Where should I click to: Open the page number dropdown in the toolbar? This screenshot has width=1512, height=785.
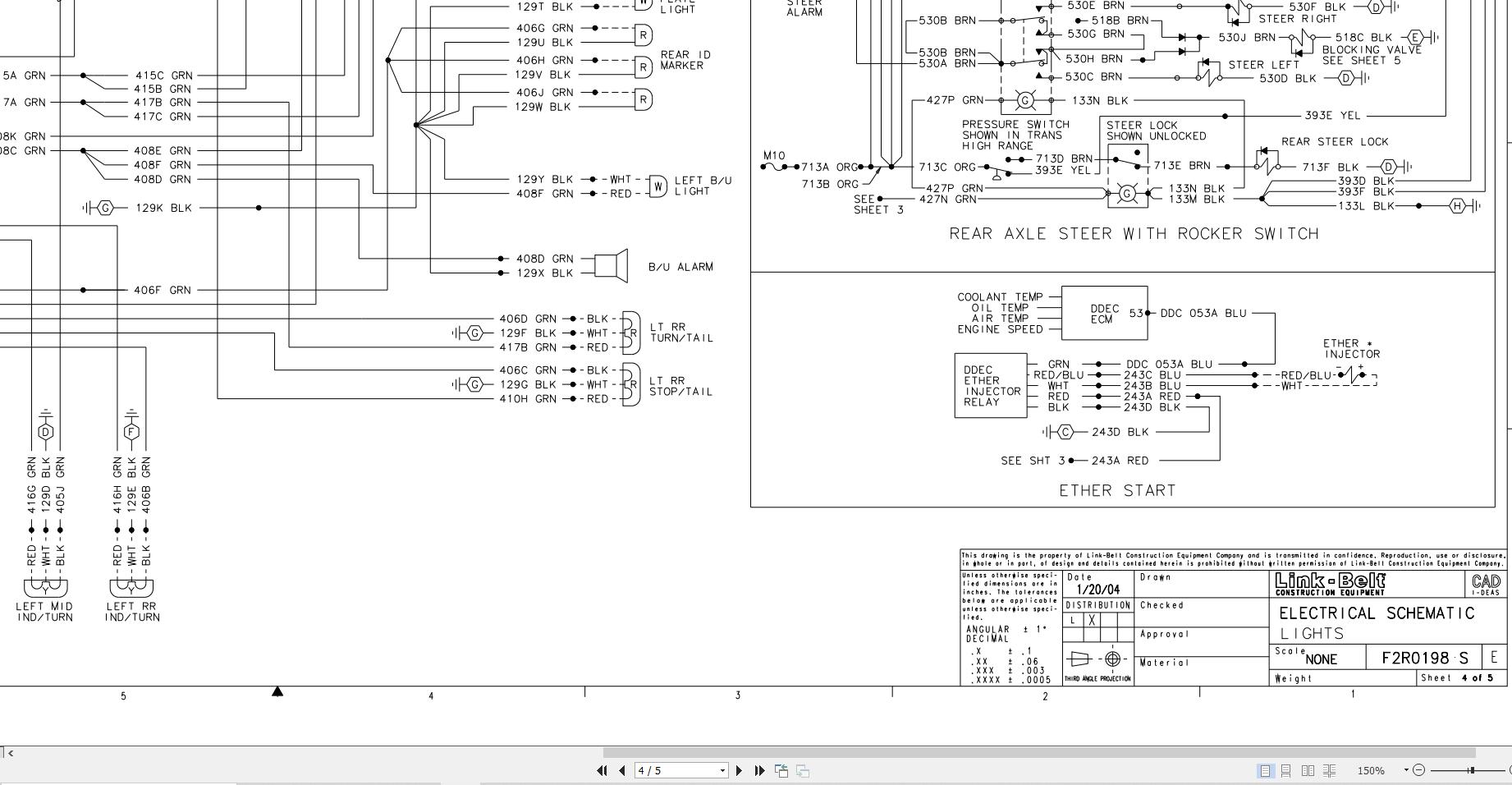[722, 770]
